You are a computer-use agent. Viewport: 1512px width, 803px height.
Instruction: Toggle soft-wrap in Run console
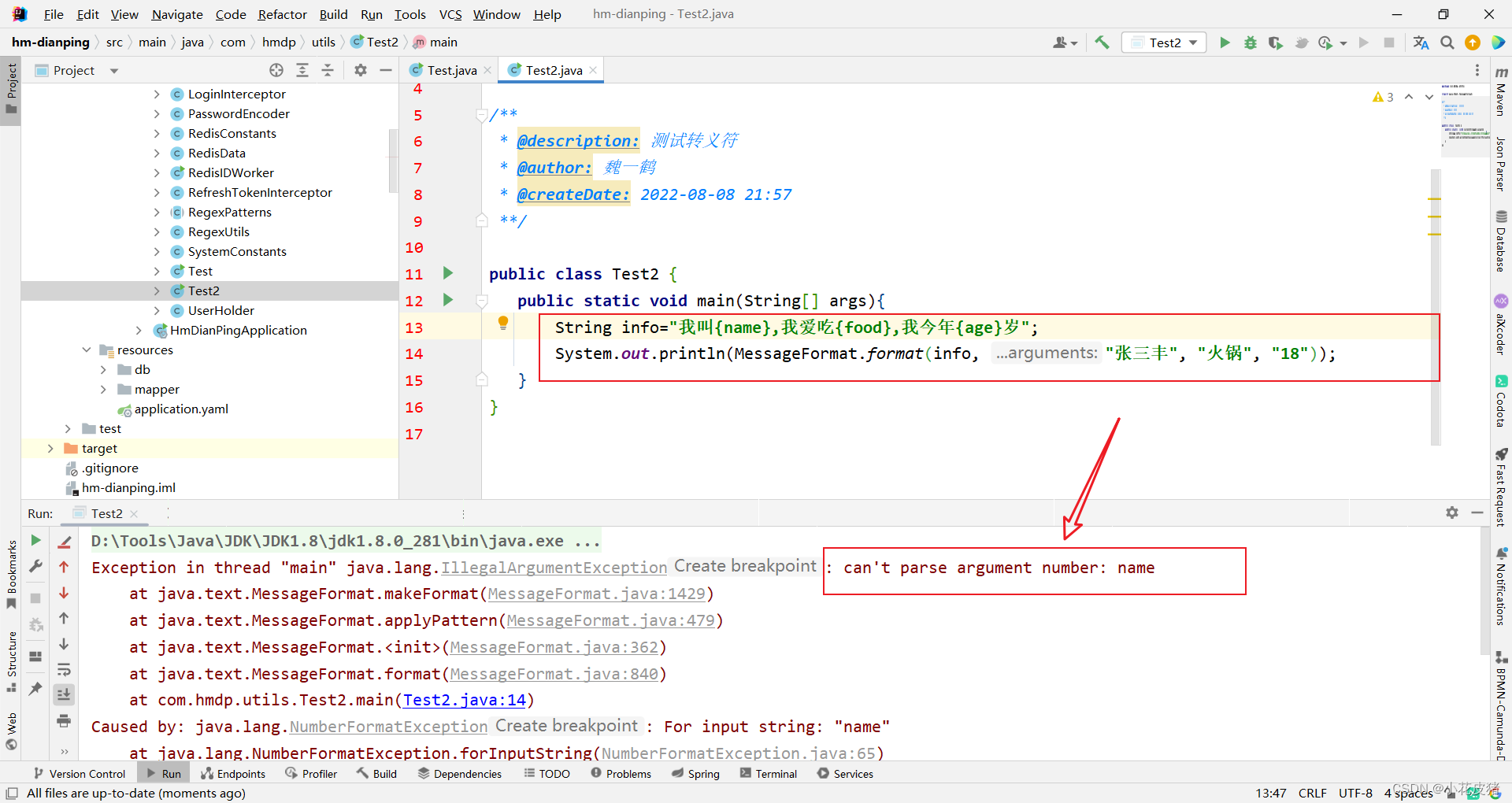[64, 670]
